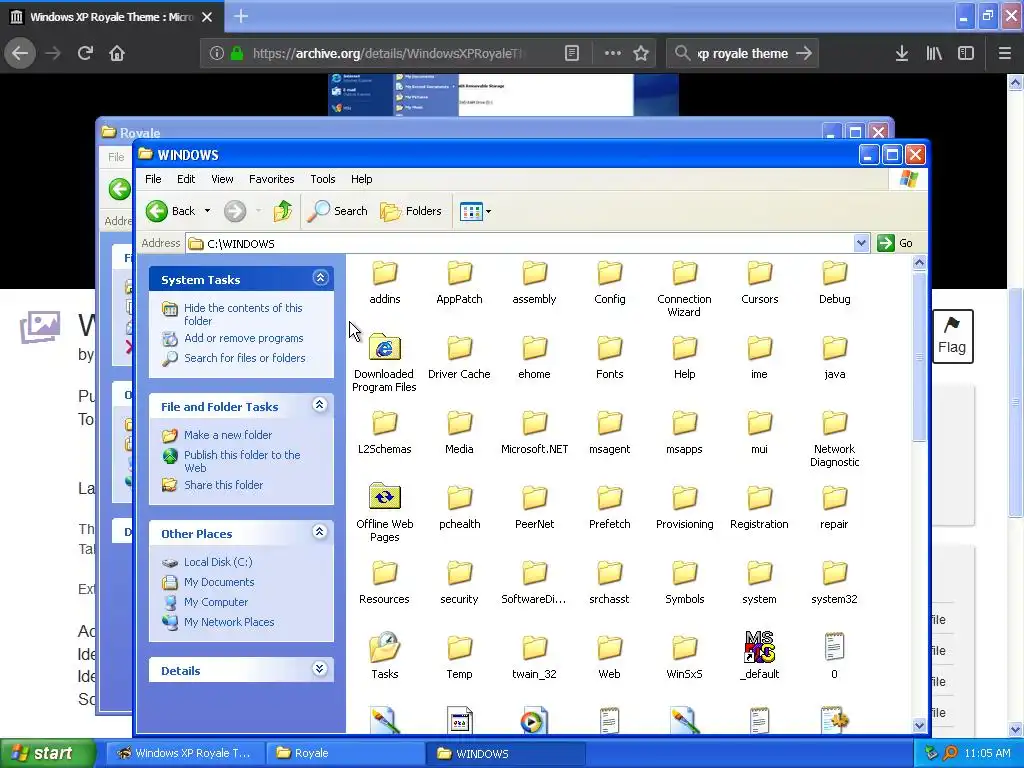This screenshot has width=1024, height=768.
Task: Click the Views toolbar icon
Action: [x=470, y=211]
